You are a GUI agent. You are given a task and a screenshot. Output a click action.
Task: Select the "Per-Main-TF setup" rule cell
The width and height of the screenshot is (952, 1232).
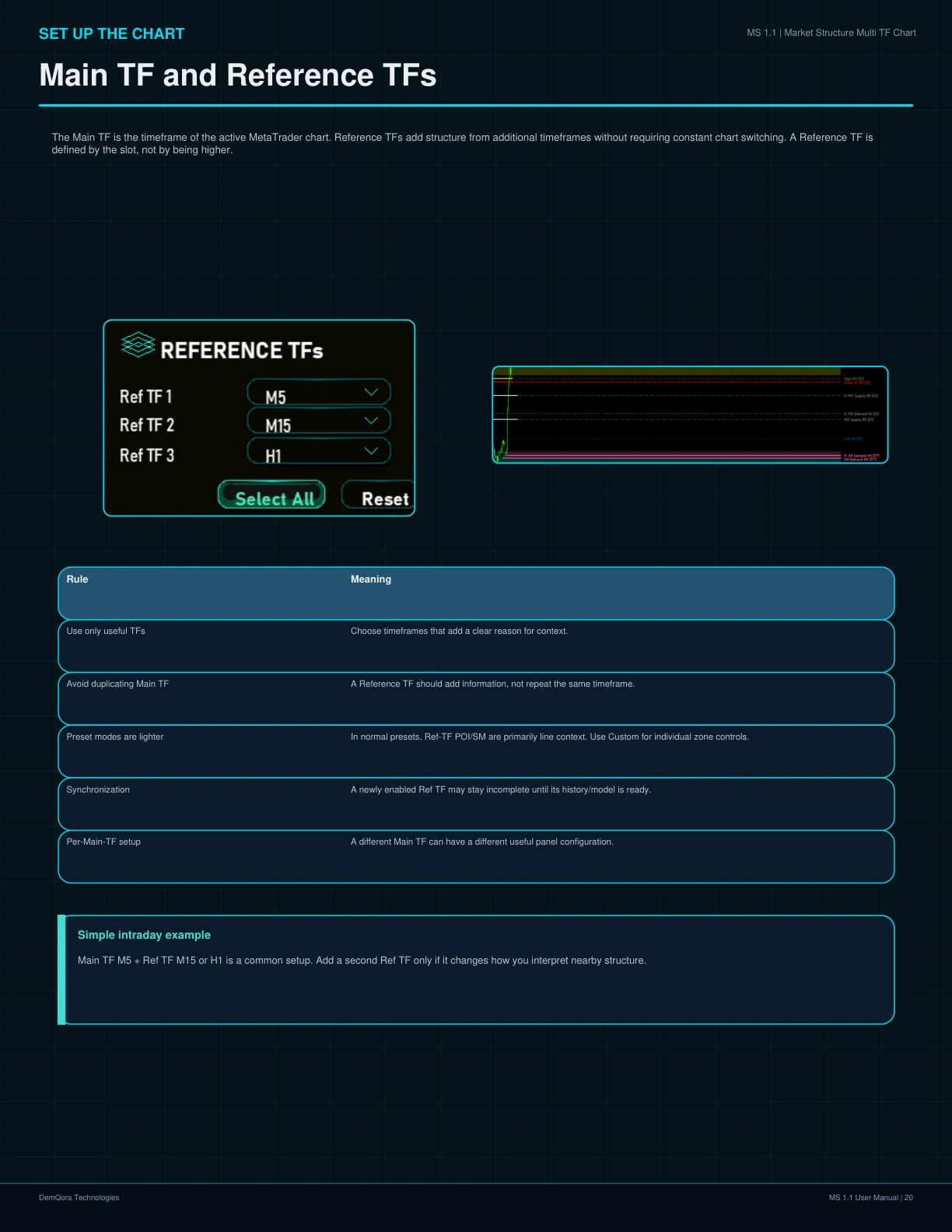[103, 842]
